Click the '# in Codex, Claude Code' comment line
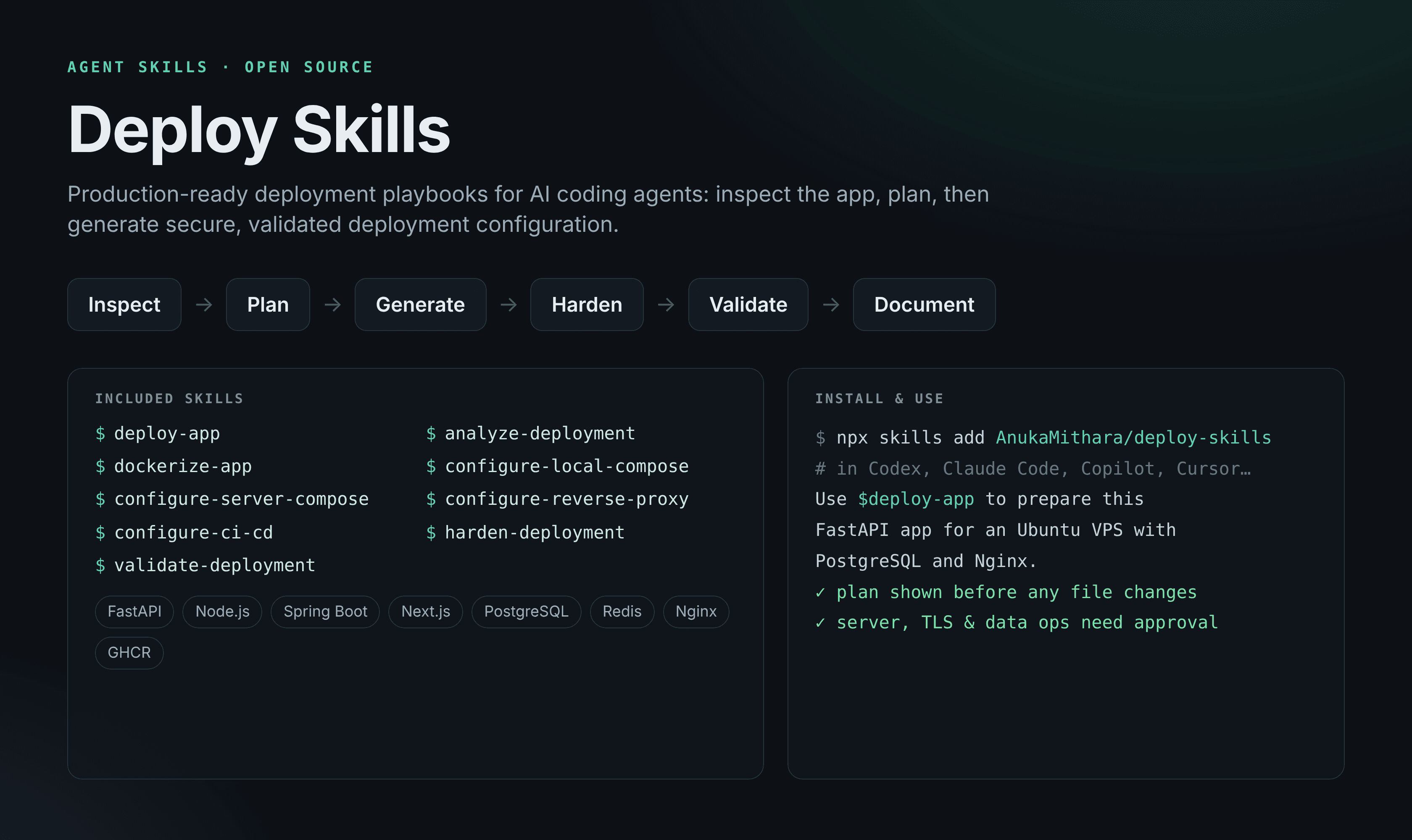This screenshot has height=840, width=1412. (1033, 469)
